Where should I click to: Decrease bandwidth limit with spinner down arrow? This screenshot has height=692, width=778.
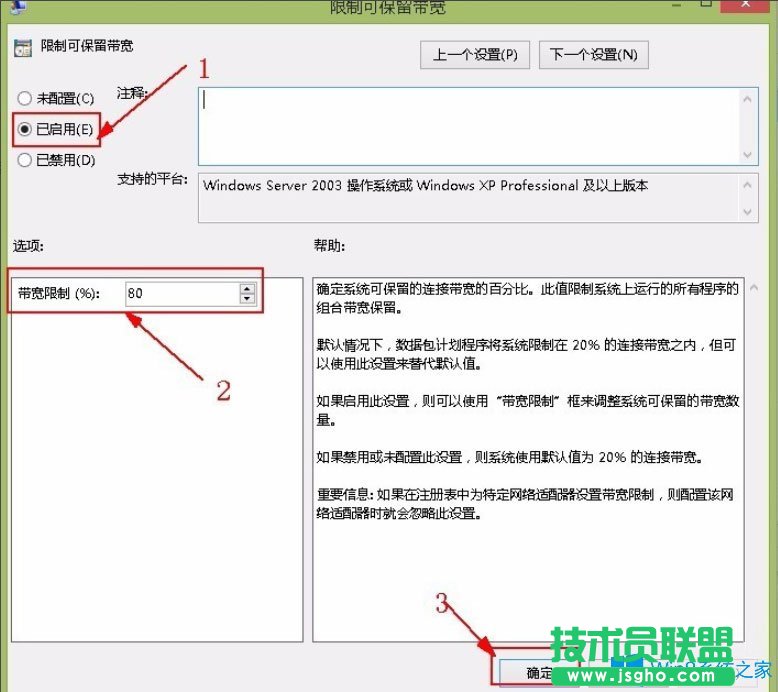247,299
